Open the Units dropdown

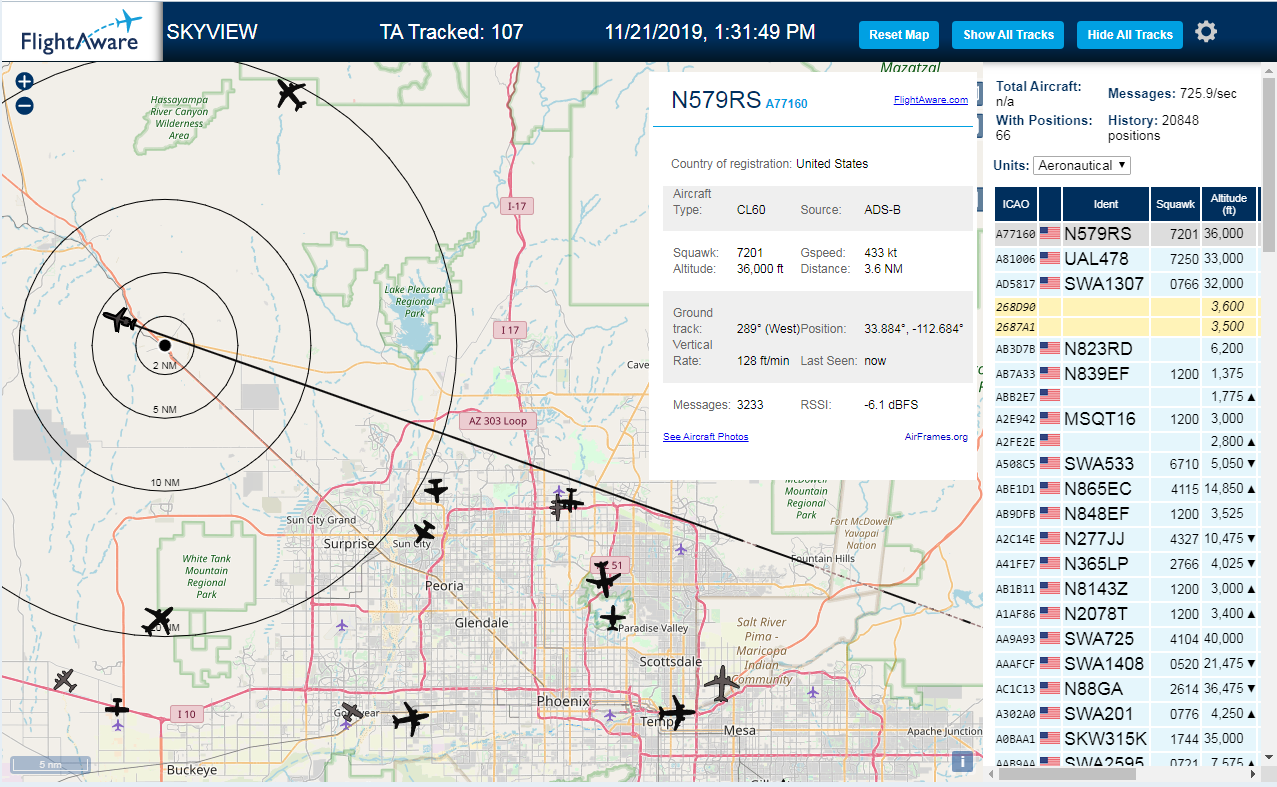1082,165
